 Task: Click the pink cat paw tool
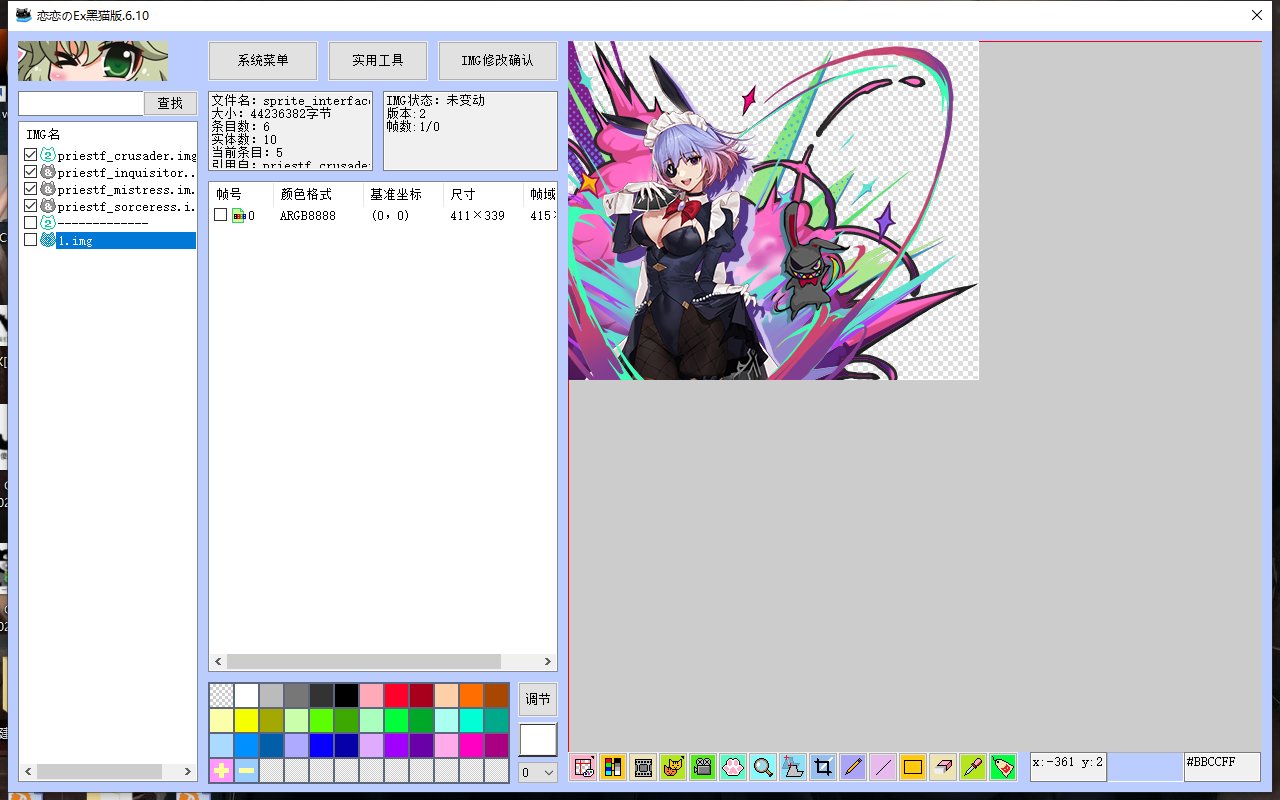(x=733, y=767)
